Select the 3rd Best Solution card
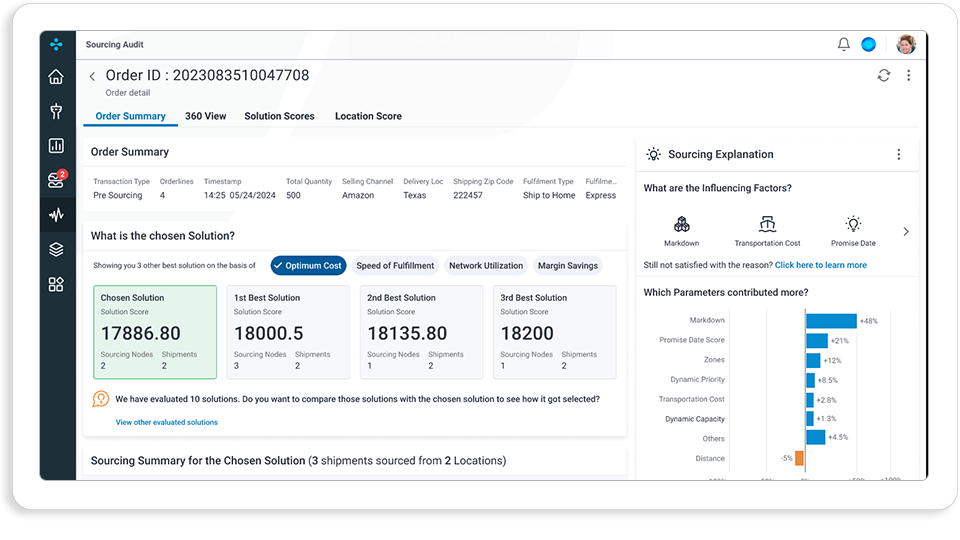The image size is (960, 540). (x=555, y=332)
